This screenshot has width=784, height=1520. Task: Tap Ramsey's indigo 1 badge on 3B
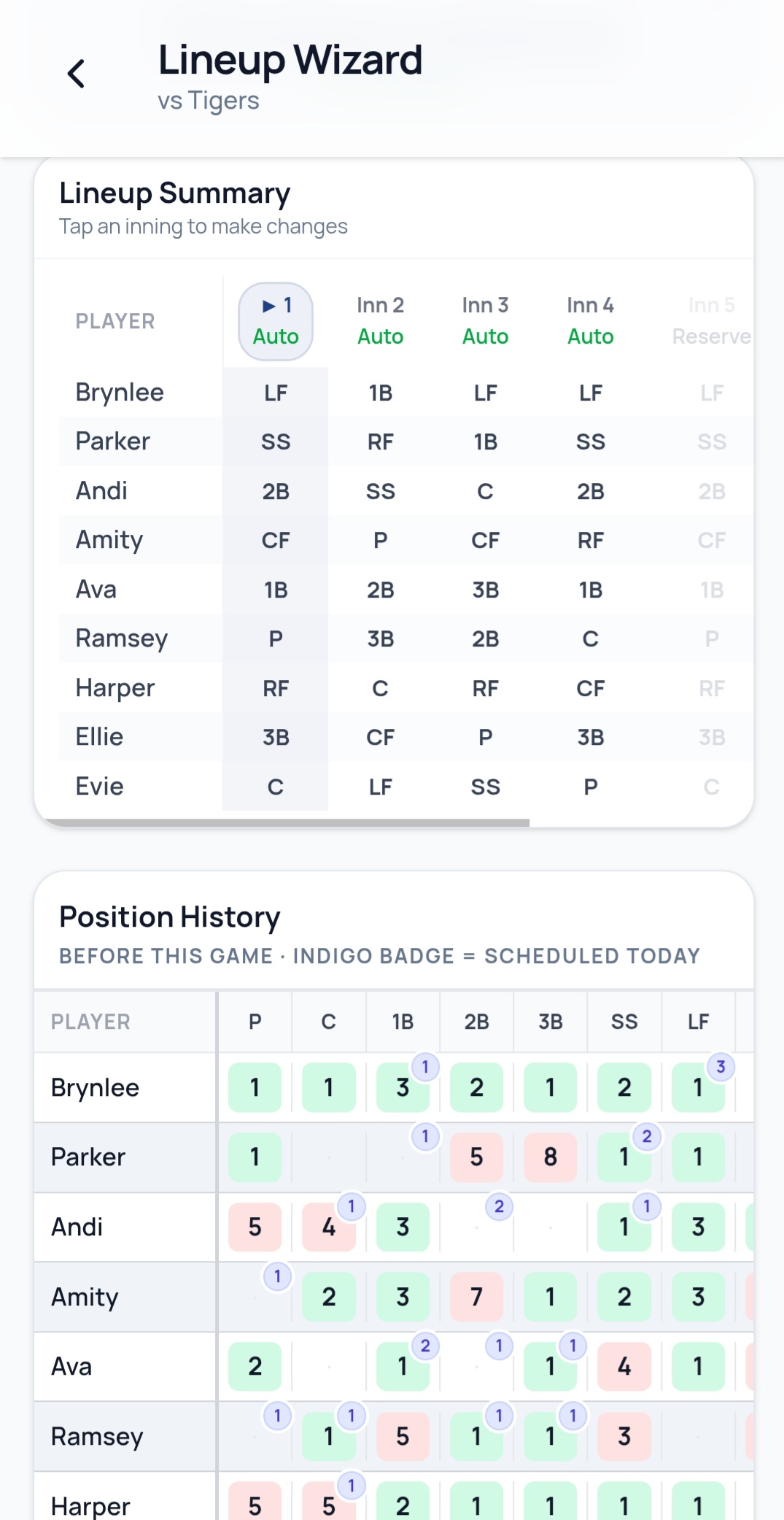(573, 1416)
